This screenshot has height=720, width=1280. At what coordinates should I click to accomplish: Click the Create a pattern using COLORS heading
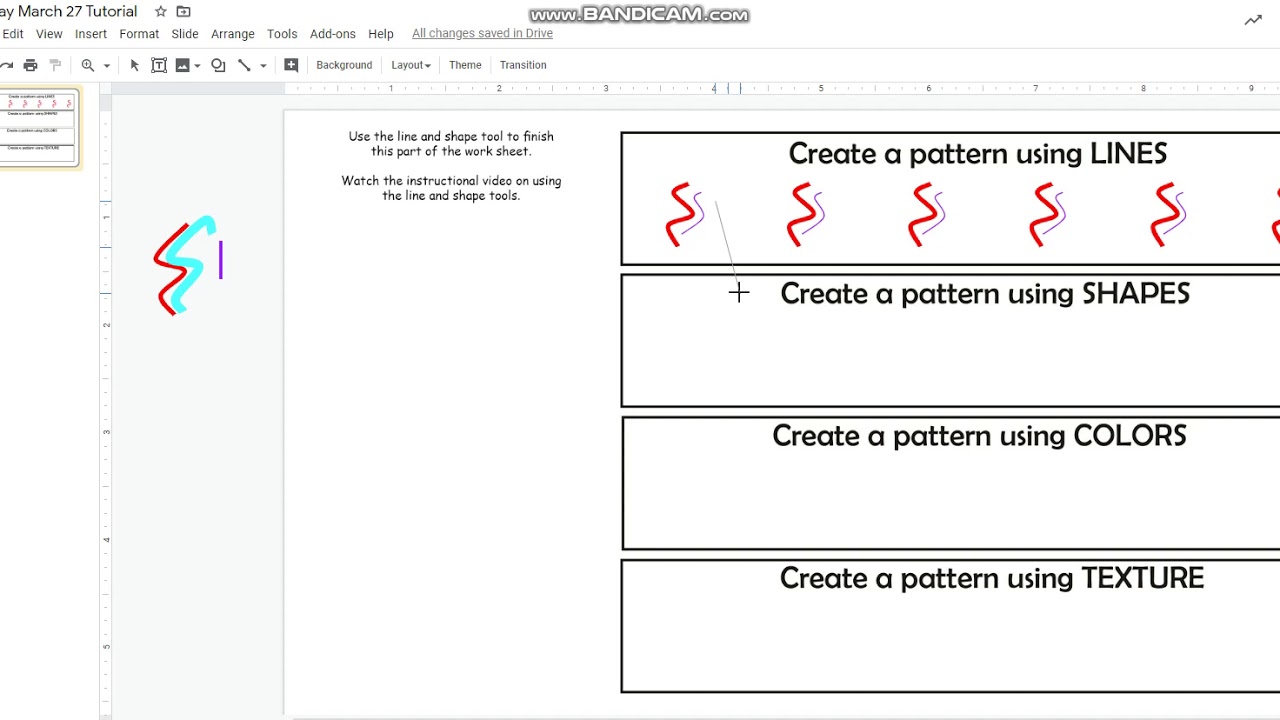coord(979,435)
